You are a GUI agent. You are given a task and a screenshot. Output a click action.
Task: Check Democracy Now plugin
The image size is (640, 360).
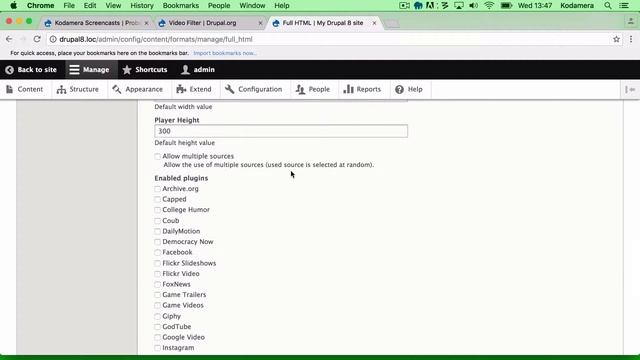pos(158,242)
